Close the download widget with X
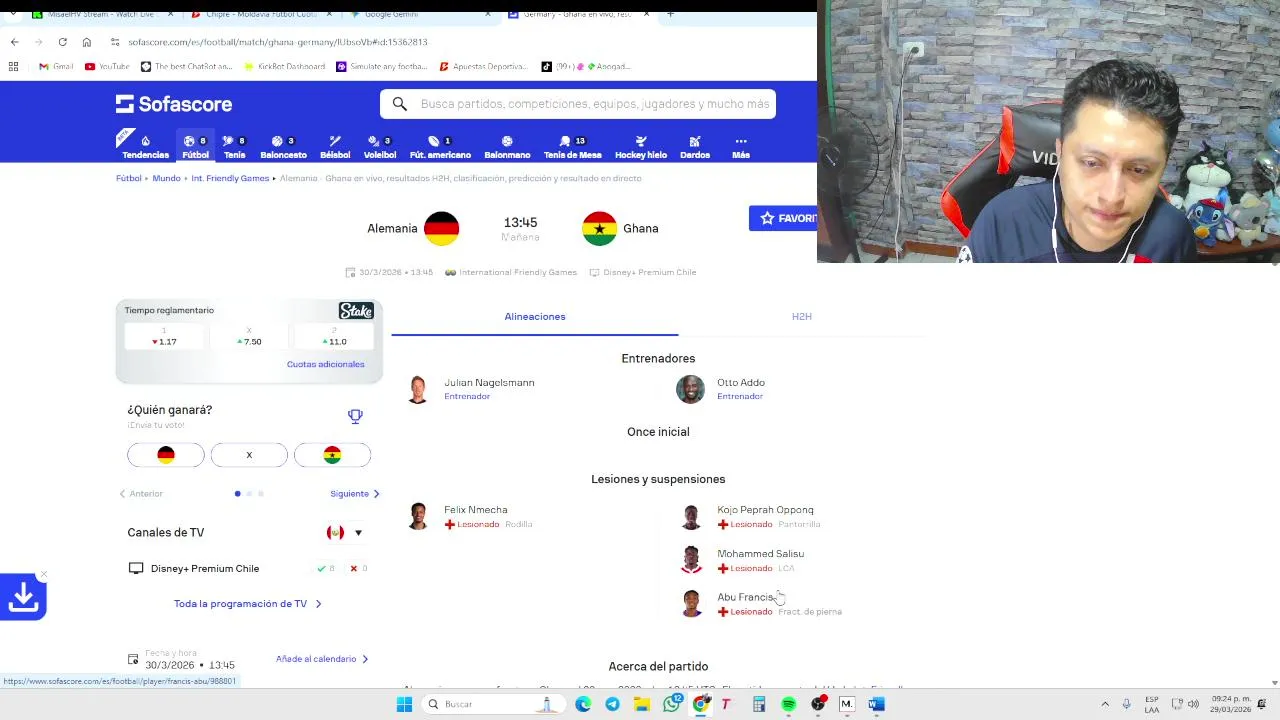This screenshot has height=720, width=1280. tap(43, 576)
